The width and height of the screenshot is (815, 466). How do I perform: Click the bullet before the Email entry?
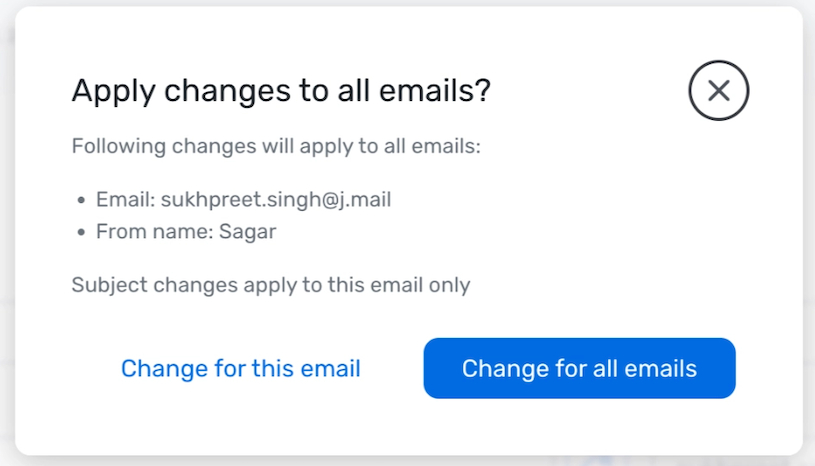pos(81,200)
